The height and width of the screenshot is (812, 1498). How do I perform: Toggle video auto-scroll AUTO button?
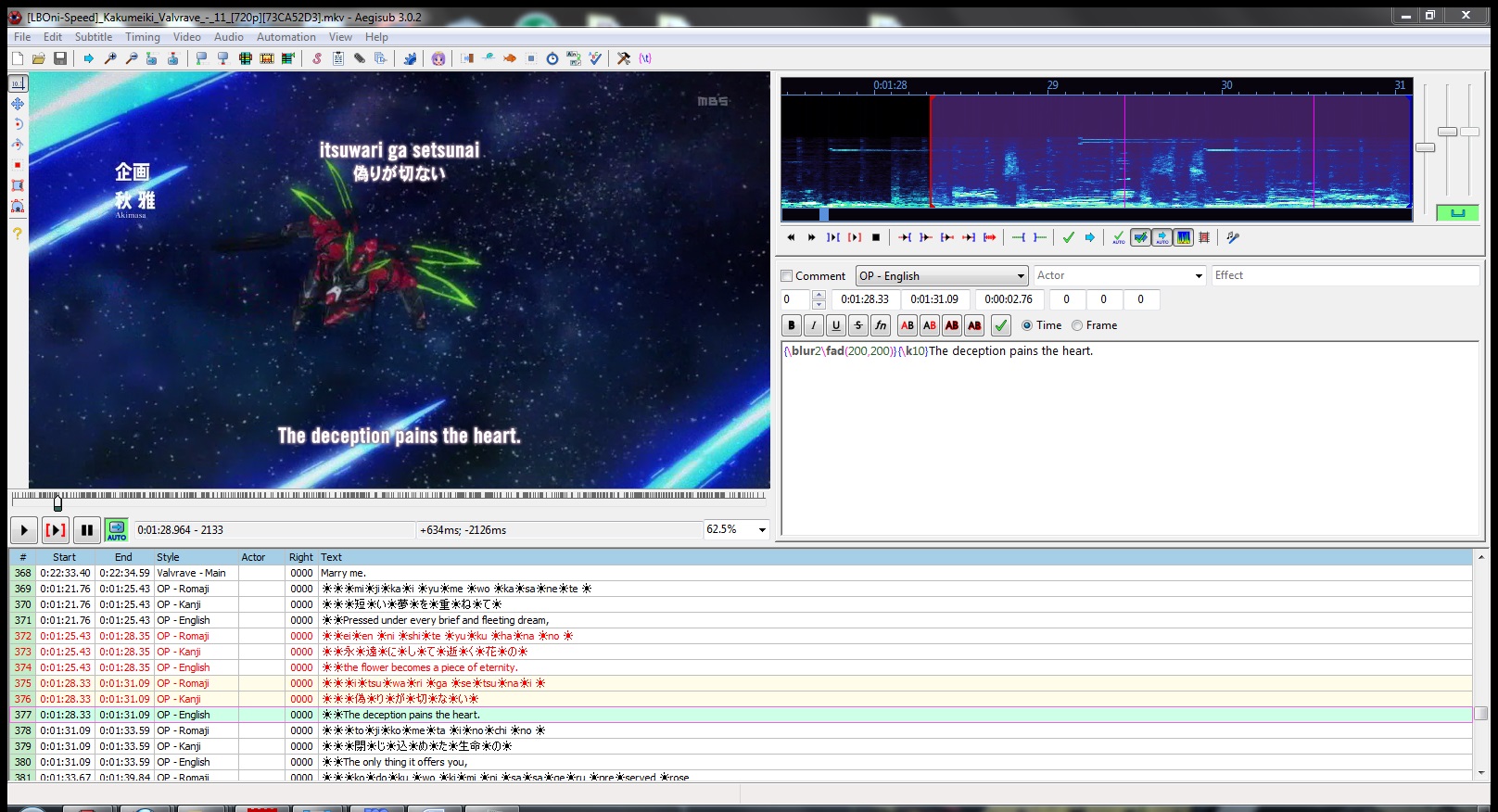[x=116, y=530]
